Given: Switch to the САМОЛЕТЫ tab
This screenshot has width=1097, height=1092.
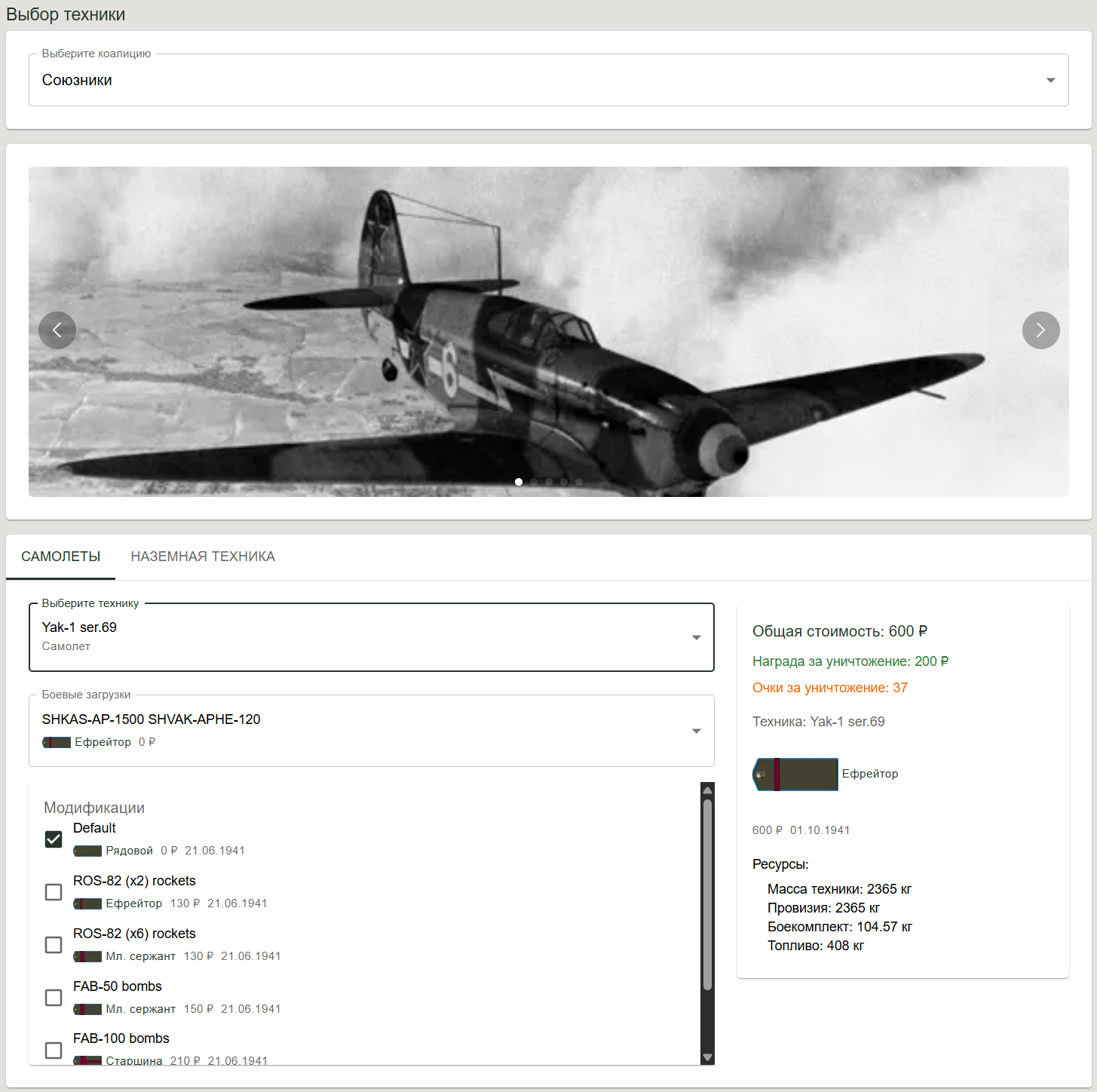Looking at the screenshot, I should coord(61,557).
